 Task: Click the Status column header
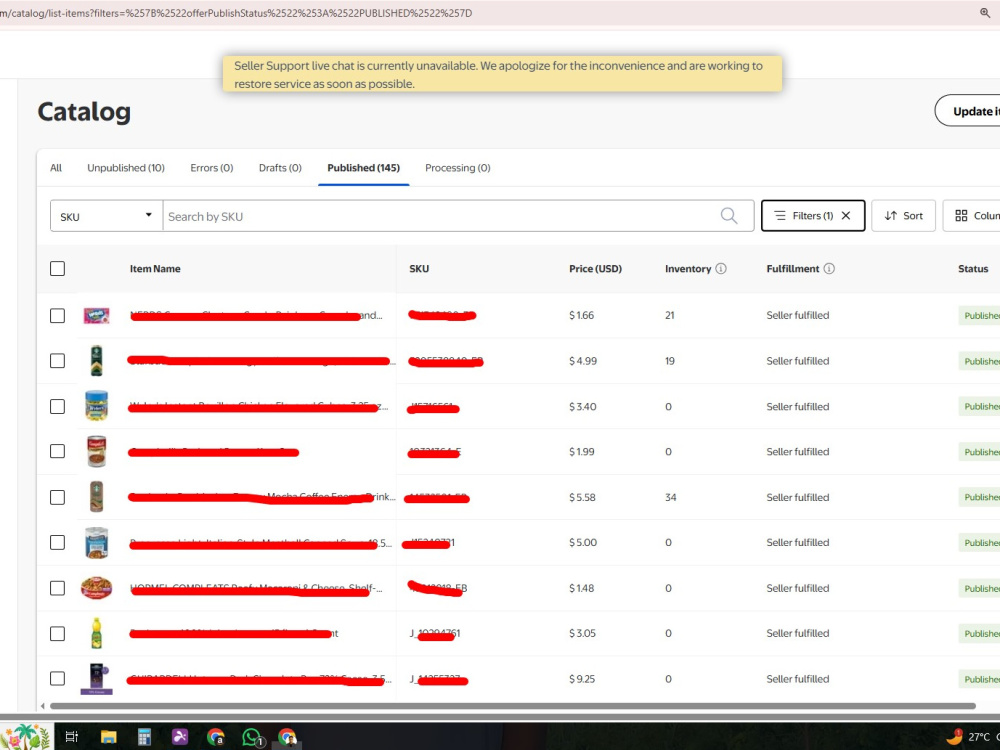pos(973,268)
